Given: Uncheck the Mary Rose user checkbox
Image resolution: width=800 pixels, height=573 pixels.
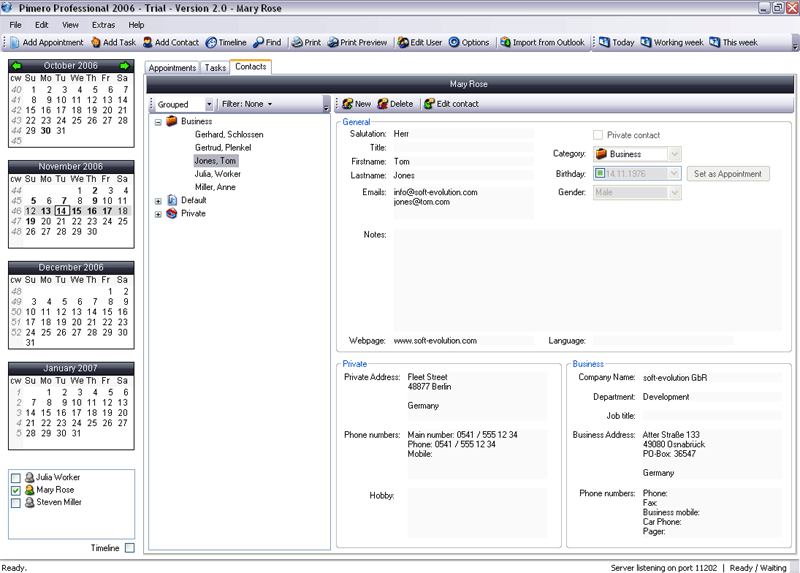Looking at the screenshot, I should coord(16,490).
